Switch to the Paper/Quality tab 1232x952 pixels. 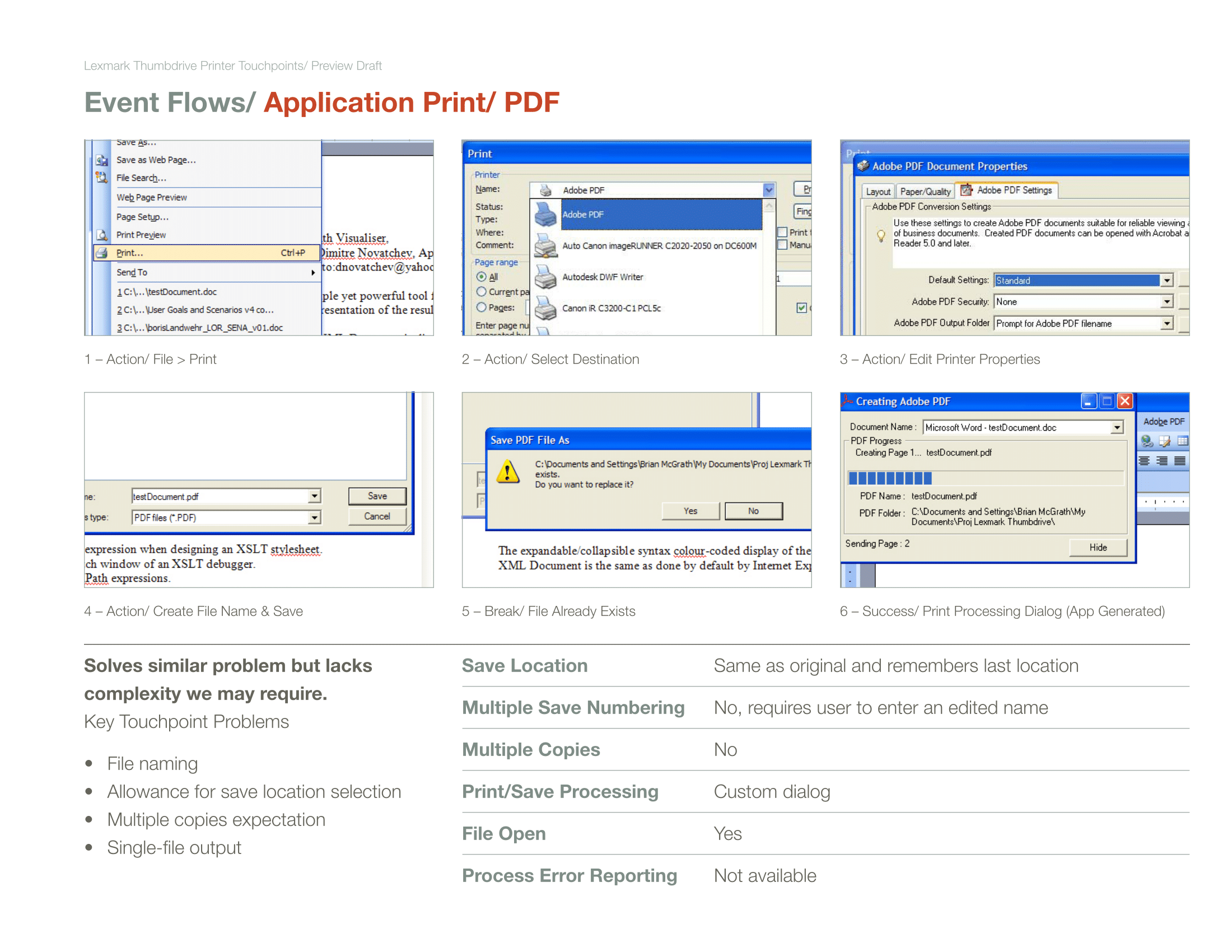(925, 192)
